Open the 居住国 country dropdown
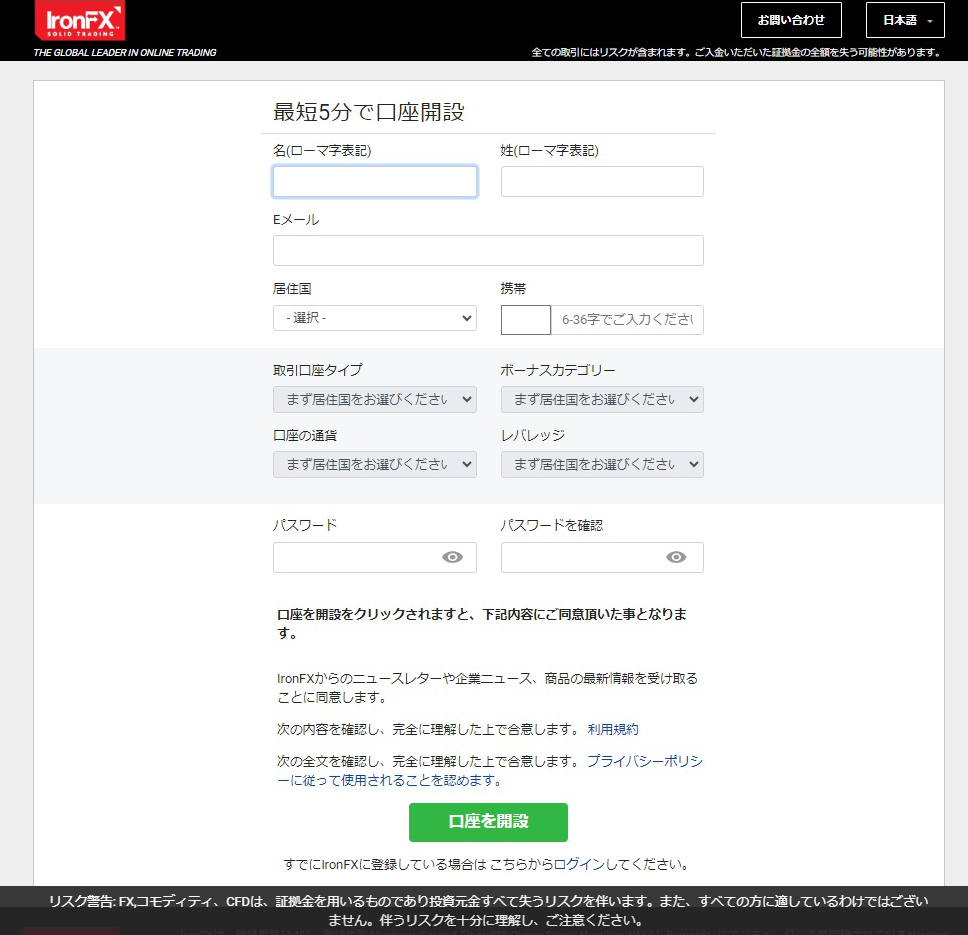The width and height of the screenshot is (968, 935). pyautogui.click(x=375, y=318)
